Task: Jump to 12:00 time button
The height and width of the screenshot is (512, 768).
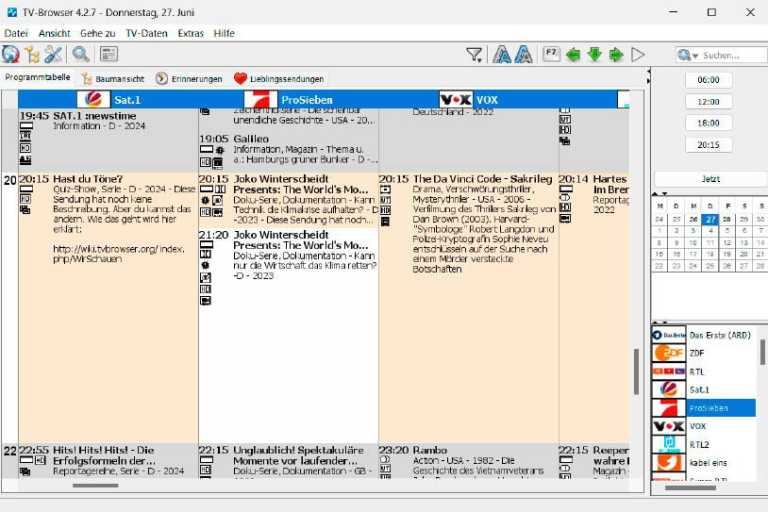Action: 708,102
